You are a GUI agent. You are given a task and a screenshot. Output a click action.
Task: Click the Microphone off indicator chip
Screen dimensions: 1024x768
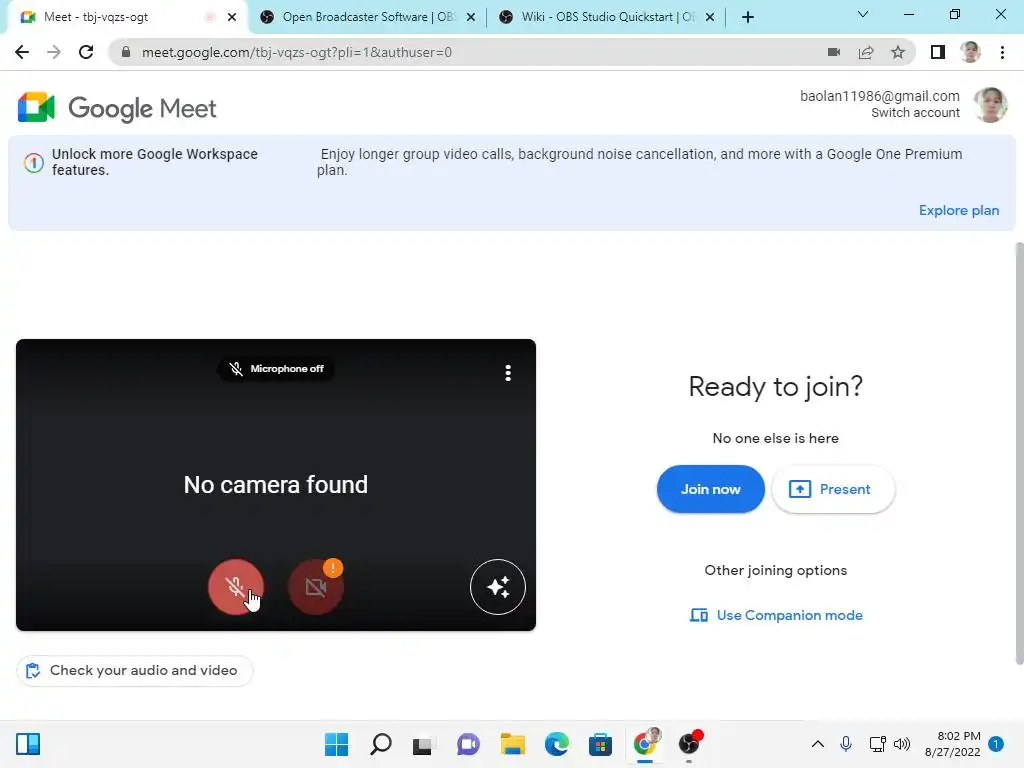coord(276,369)
